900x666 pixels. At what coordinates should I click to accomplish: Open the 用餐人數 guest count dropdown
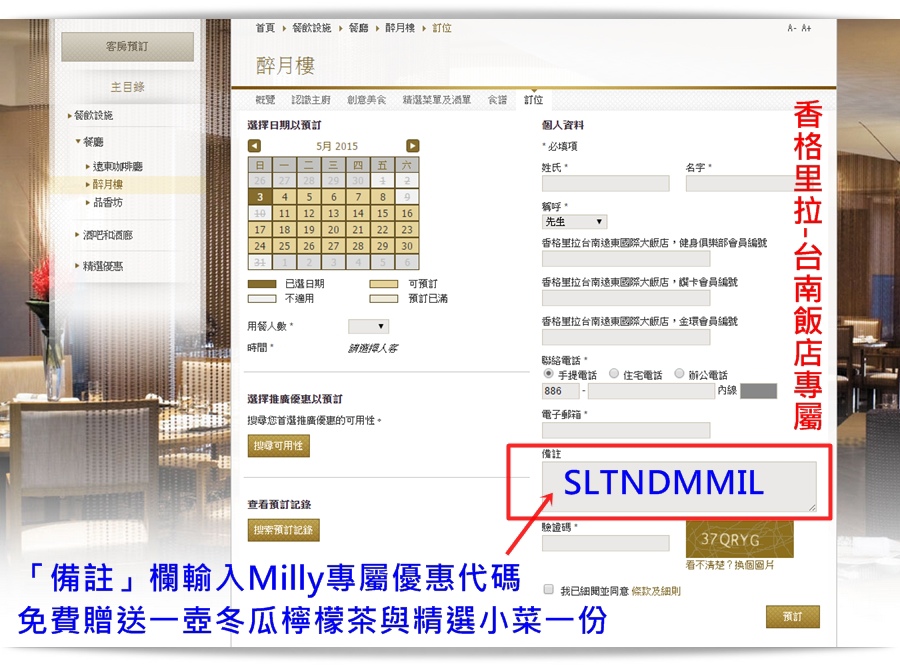(368, 326)
